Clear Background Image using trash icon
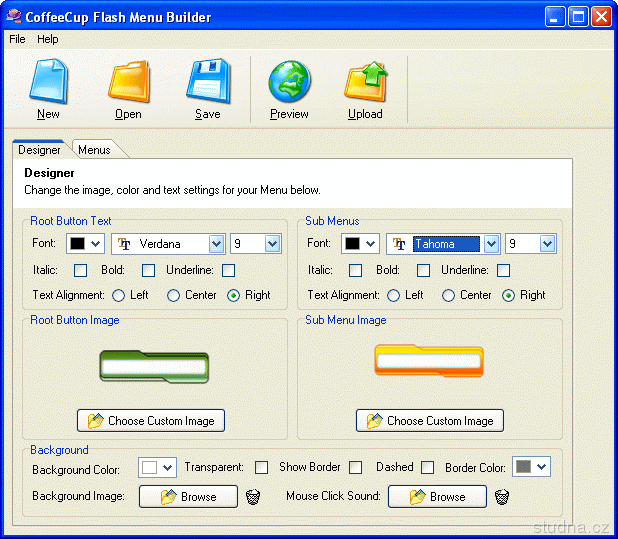Image resolution: width=618 pixels, height=539 pixels. pyautogui.click(x=253, y=497)
